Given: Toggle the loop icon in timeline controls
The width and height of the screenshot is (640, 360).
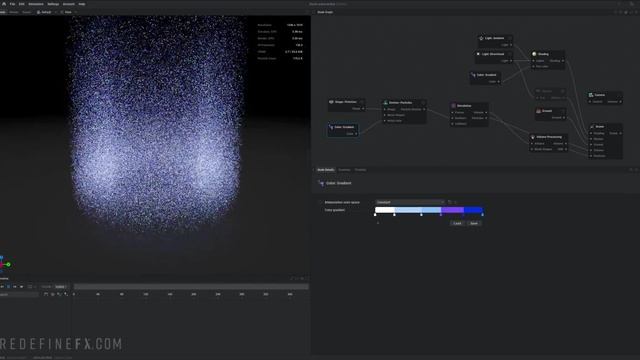Looking at the screenshot, I should coord(30,287).
